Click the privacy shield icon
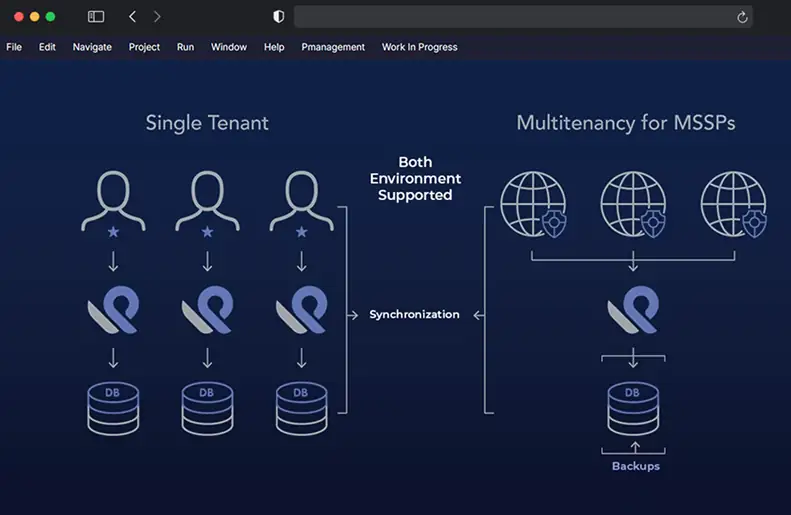This screenshot has height=515, width=791. click(278, 17)
